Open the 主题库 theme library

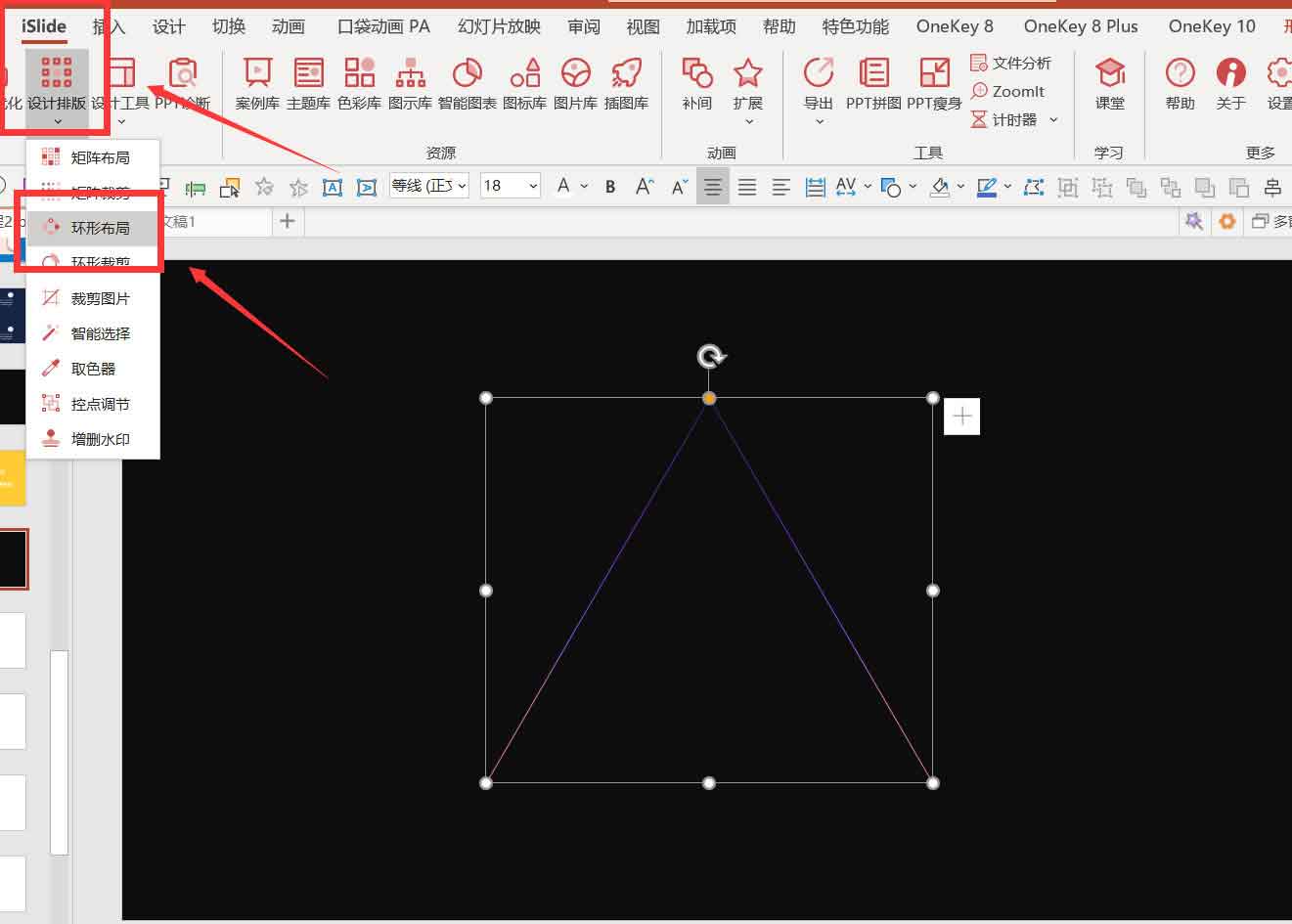[x=308, y=82]
